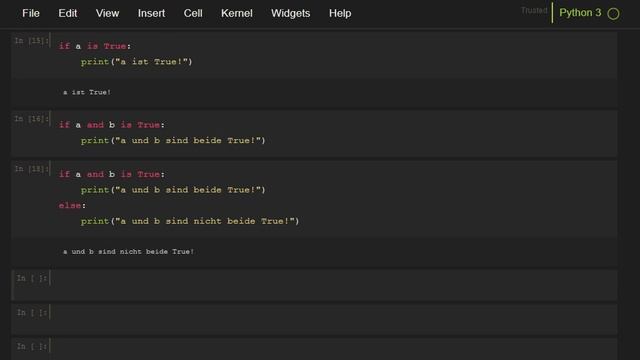Click the 'else:' line
This screenshot has width=640, height=360.
(x=72, y=205)
